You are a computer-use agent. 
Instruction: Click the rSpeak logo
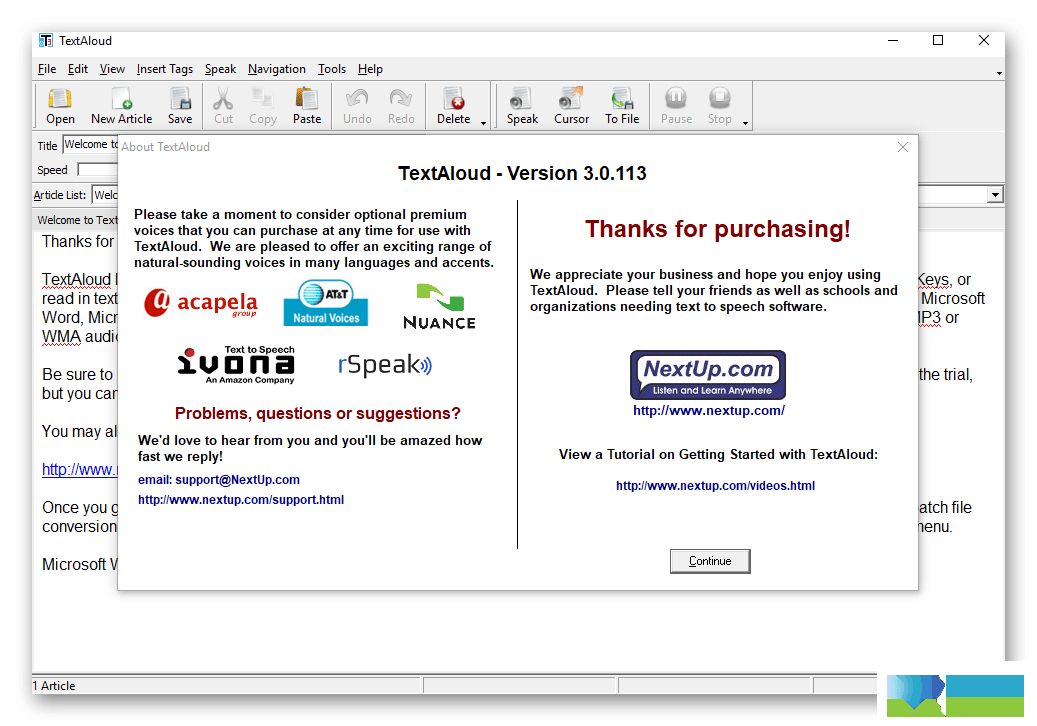385,364
